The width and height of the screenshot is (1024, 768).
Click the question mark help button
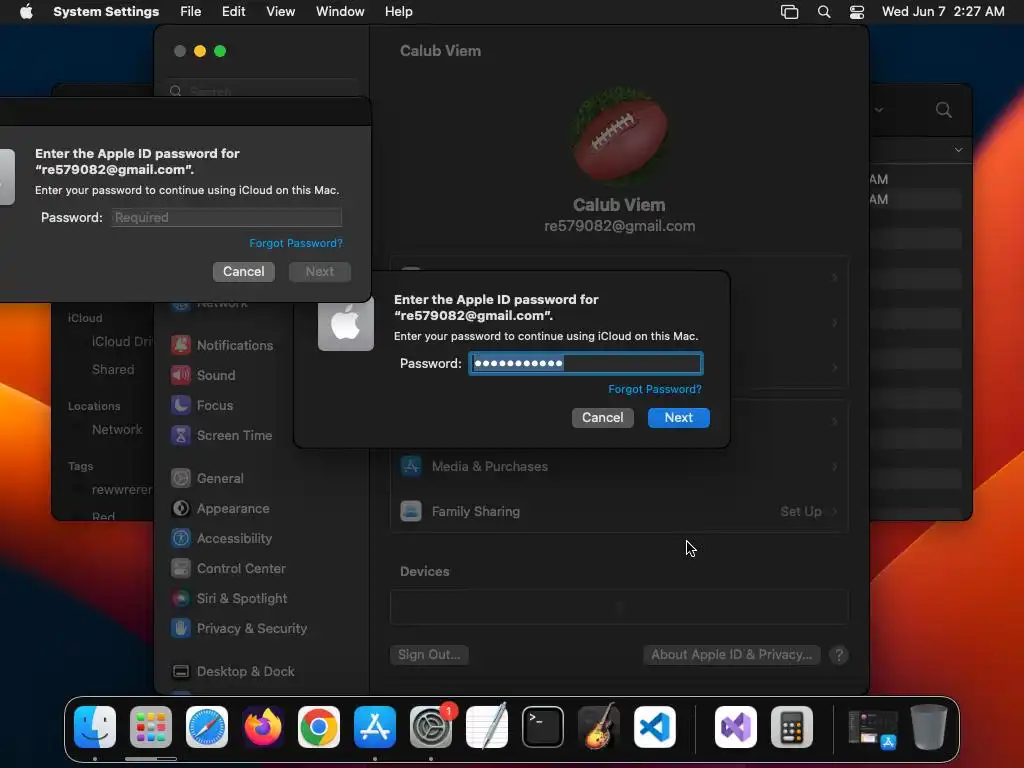tap(839, 654)
